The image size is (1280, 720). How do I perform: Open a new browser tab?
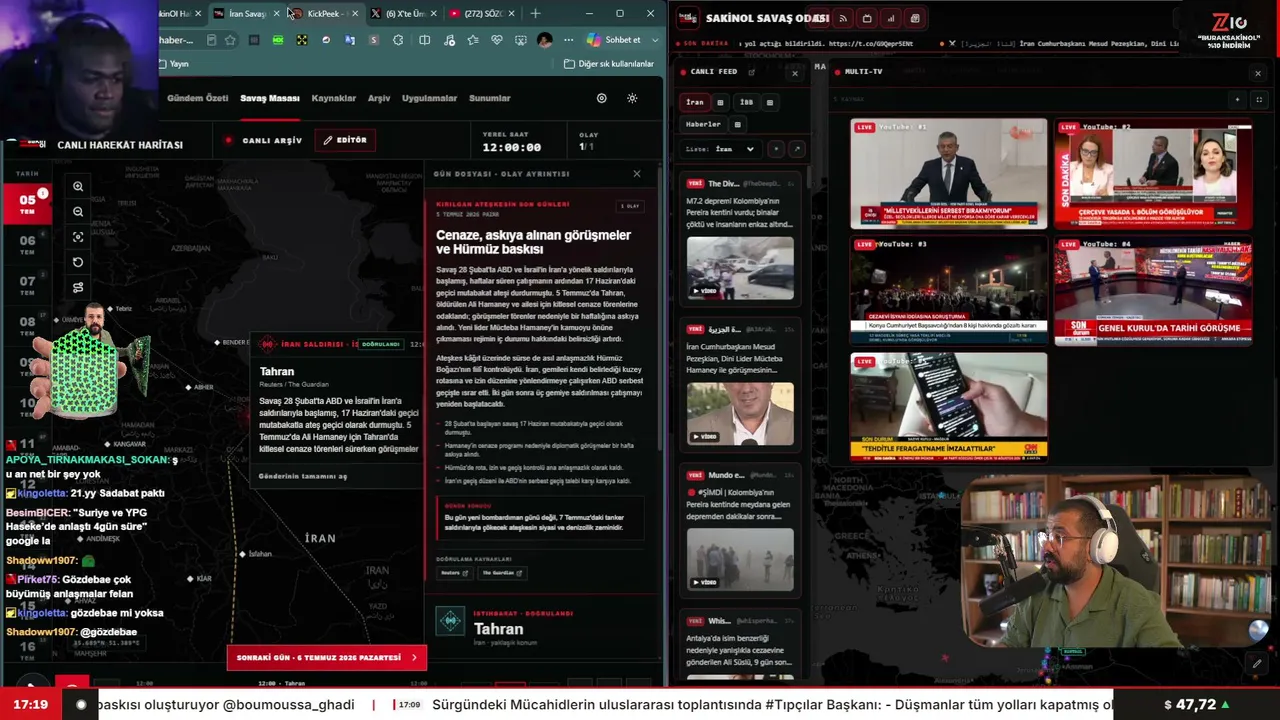coord(536,13)
